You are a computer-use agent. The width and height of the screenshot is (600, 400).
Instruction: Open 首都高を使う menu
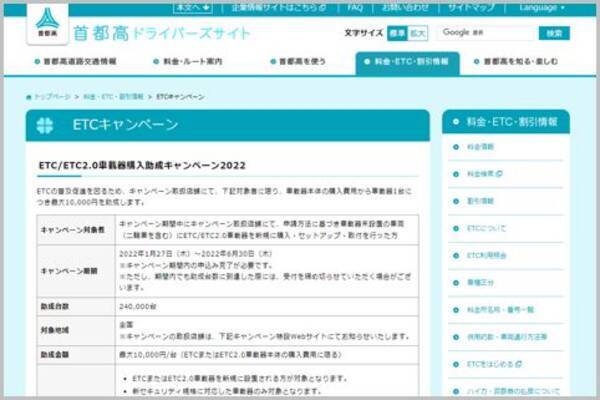tap(298, 61)
